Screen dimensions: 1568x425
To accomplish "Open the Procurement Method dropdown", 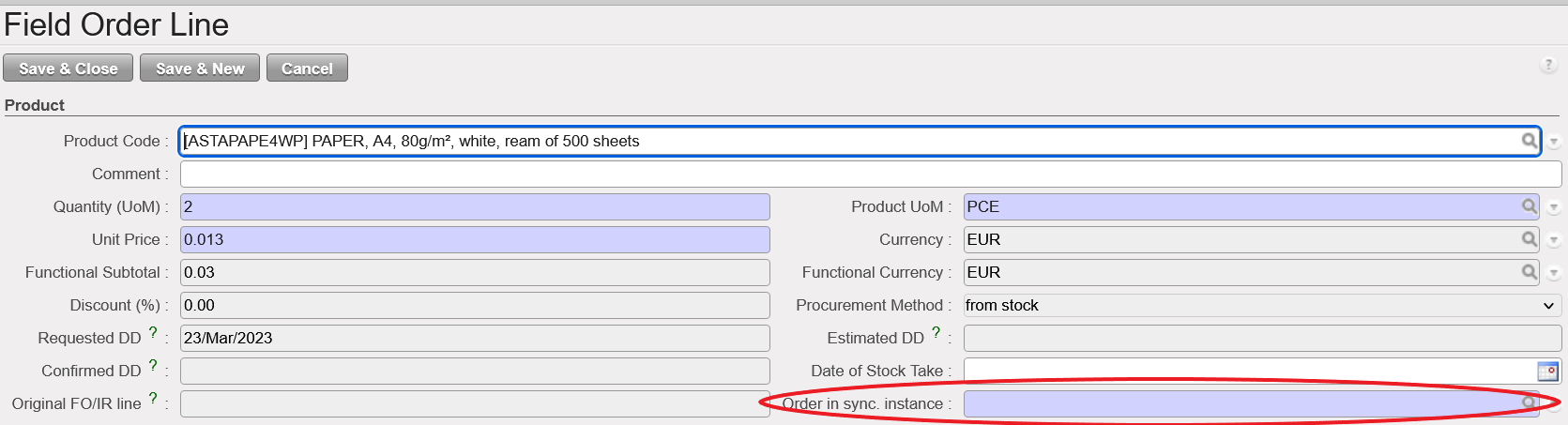I will (1261, 305).
